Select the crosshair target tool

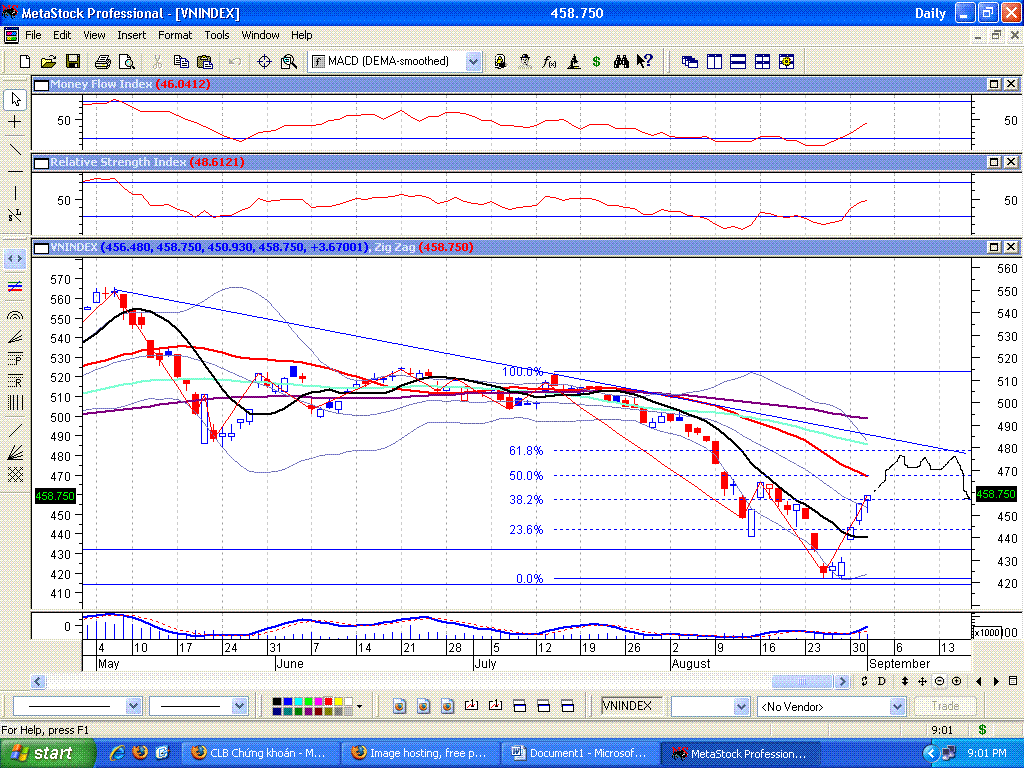tap(264, 61)
